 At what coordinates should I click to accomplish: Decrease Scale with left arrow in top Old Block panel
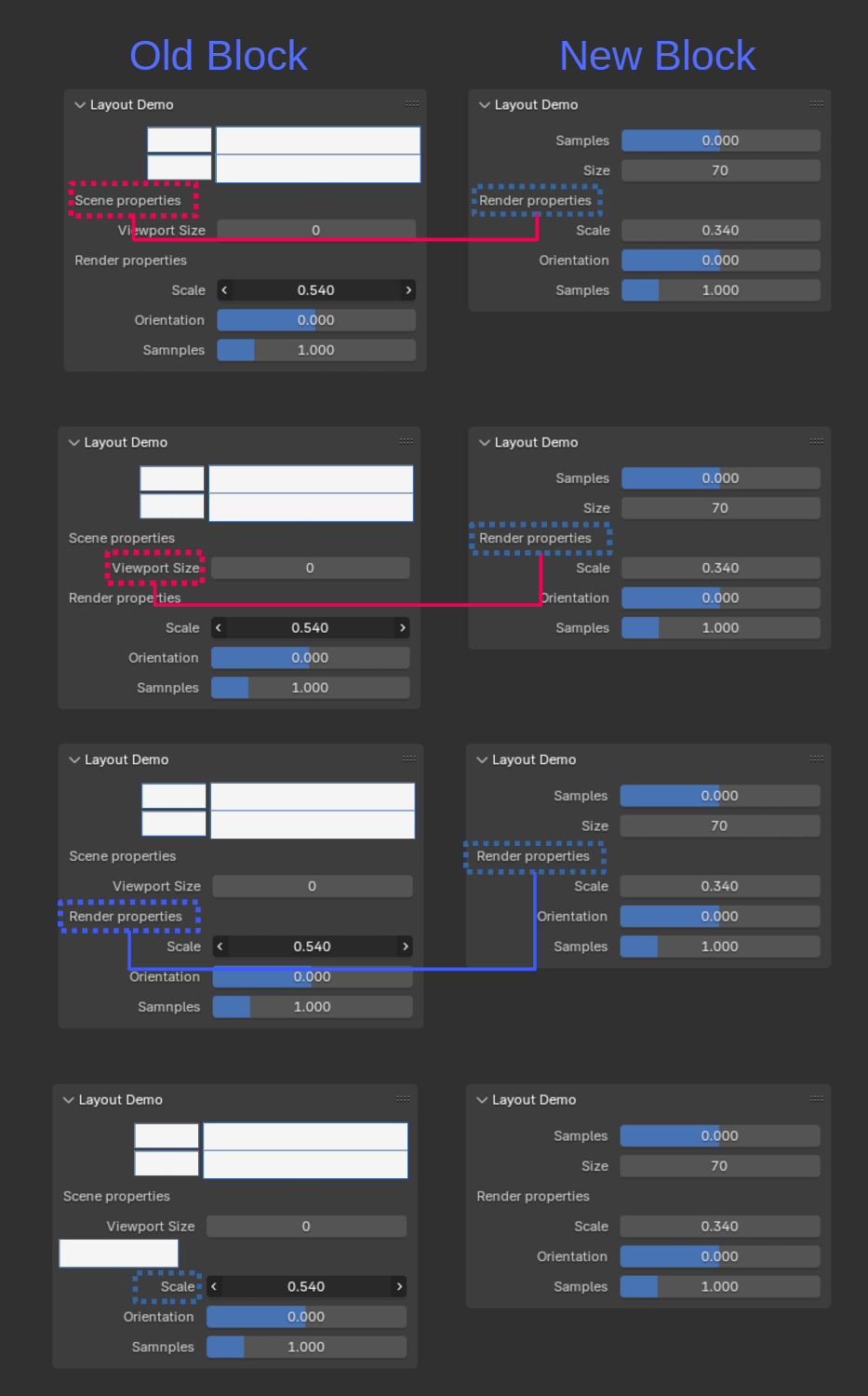224,290
